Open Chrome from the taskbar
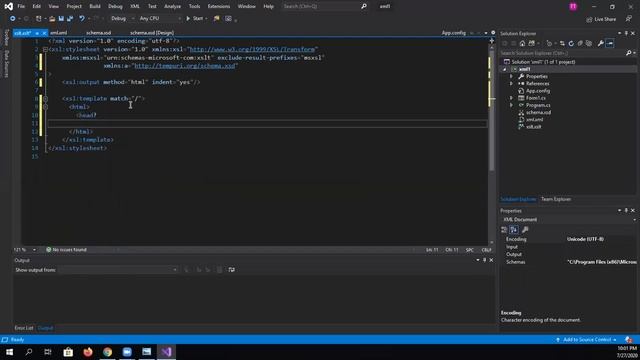The width and height of the screenshot is (640, 360). (x=107, y=352)
